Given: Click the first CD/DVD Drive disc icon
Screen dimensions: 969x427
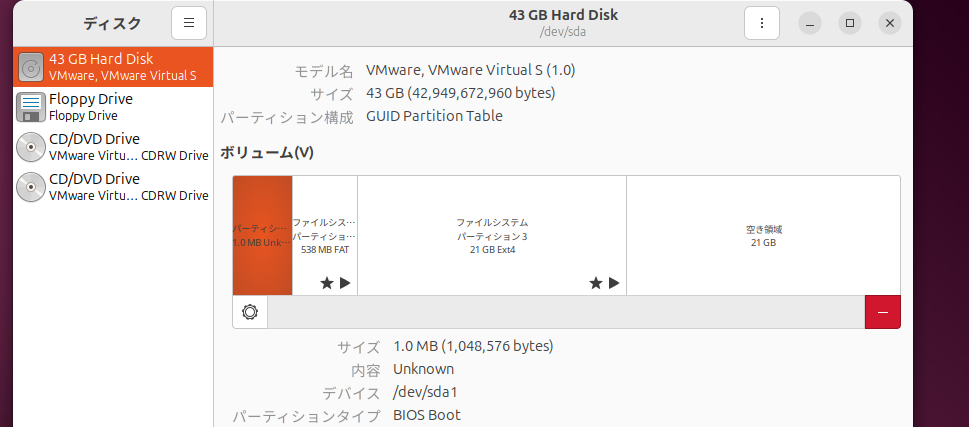Looking at the screenshot, I should 31,147.
